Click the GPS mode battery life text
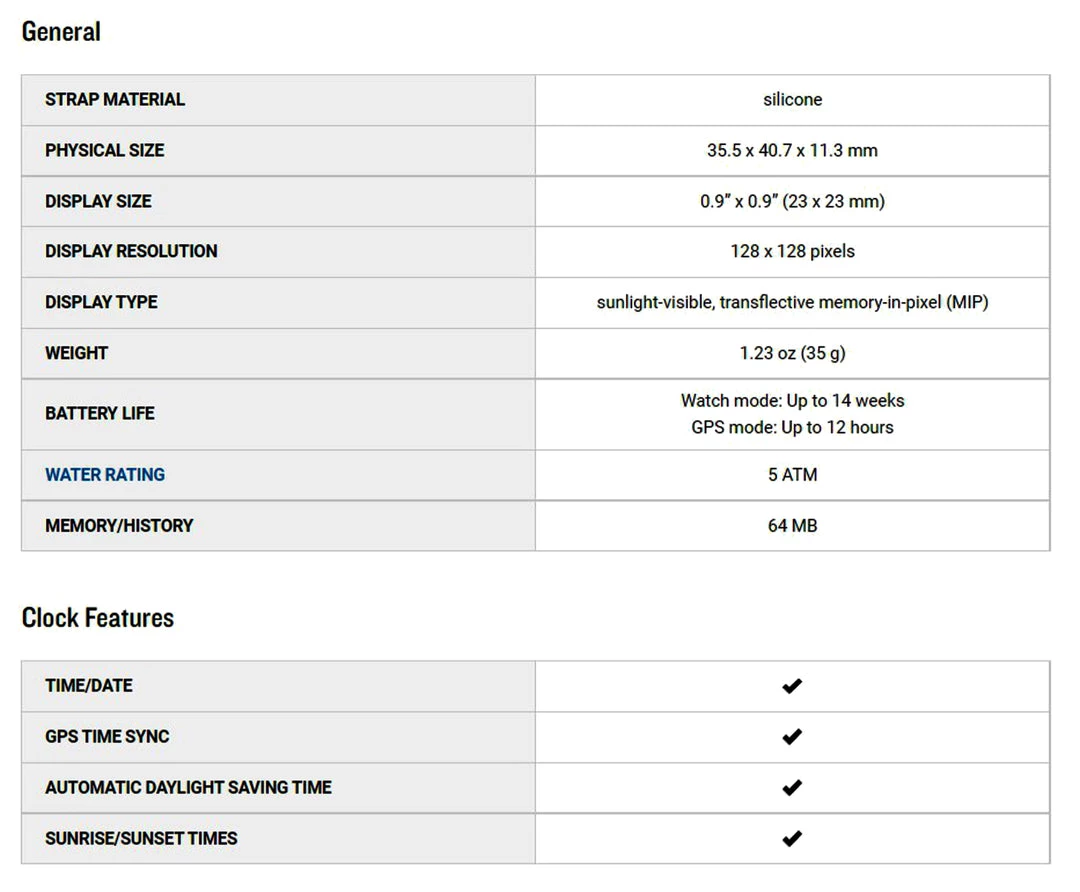The height and width of the screenshot is (892, 1080). 792,428
